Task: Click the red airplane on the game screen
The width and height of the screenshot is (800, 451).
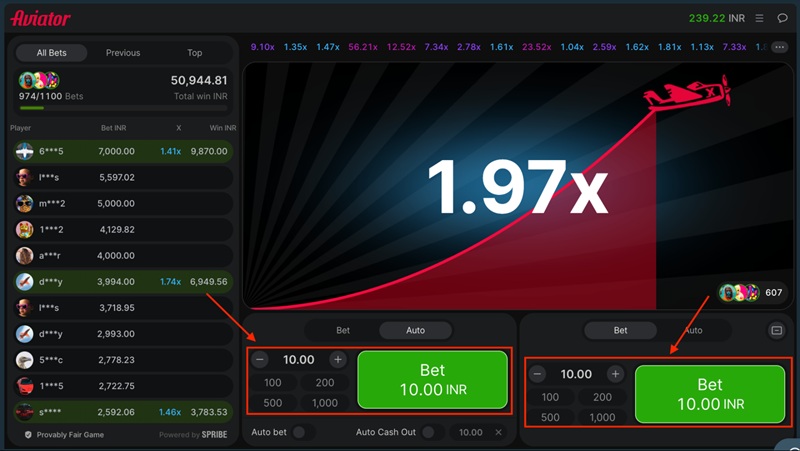Action: (687, 93)
